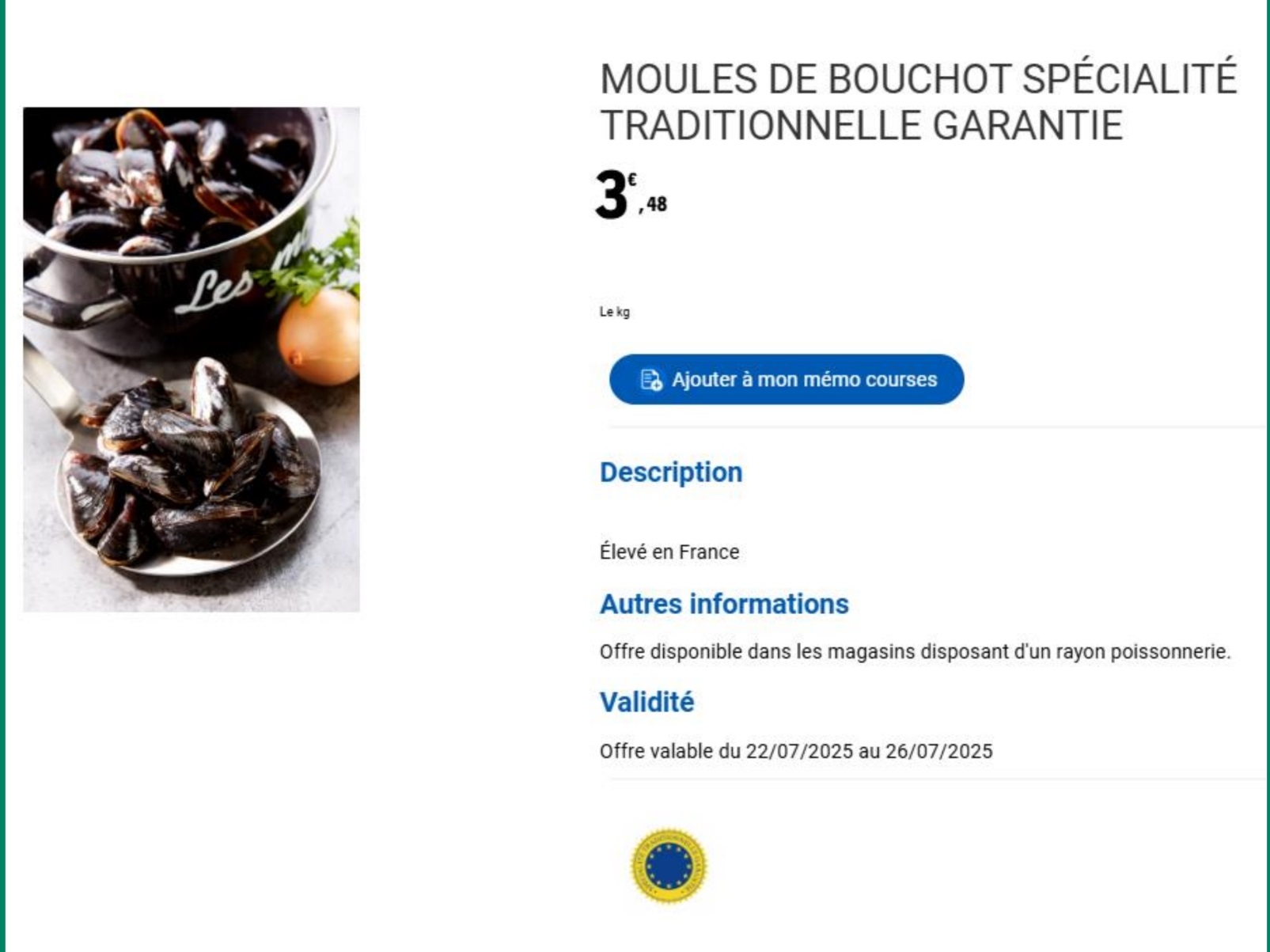The height and width of the screenshot is (952, 1270).
Task: Click the offer validity dates text
Action: coord(796,751)
